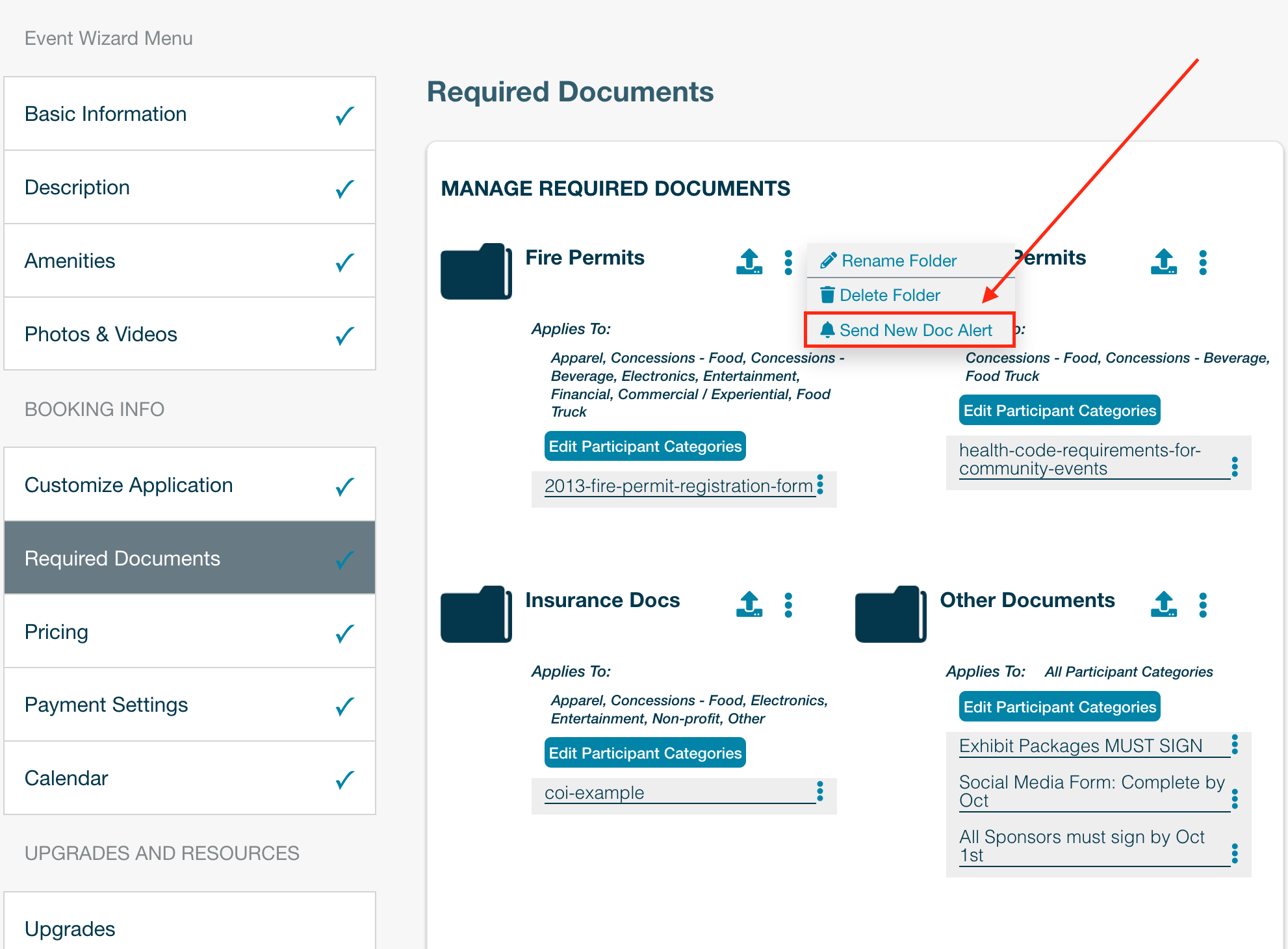Edit Participant Categories under health Permits folder
The width and height of the screenshot is (1288, 949).
(1059, 411)
